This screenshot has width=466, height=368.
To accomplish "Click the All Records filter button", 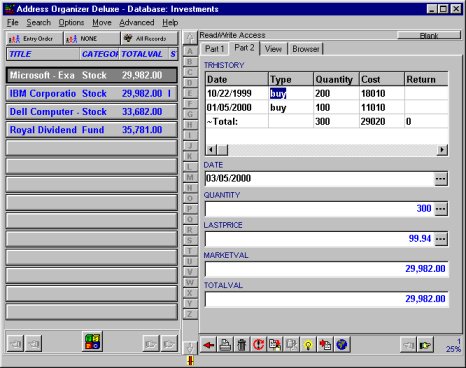I will click(150, 39).
